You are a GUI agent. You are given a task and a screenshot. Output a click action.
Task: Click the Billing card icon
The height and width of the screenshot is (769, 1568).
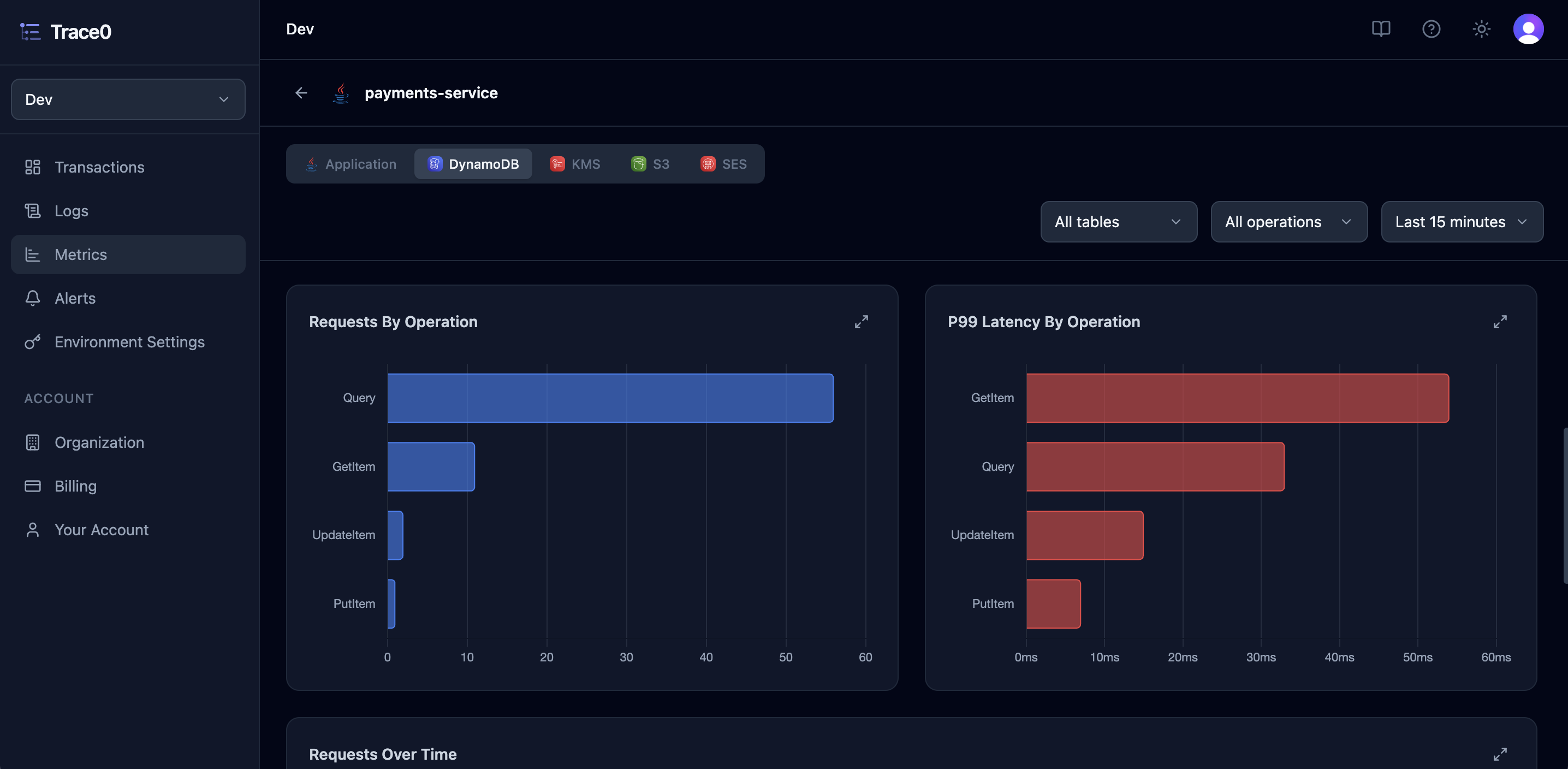point(33,487)
